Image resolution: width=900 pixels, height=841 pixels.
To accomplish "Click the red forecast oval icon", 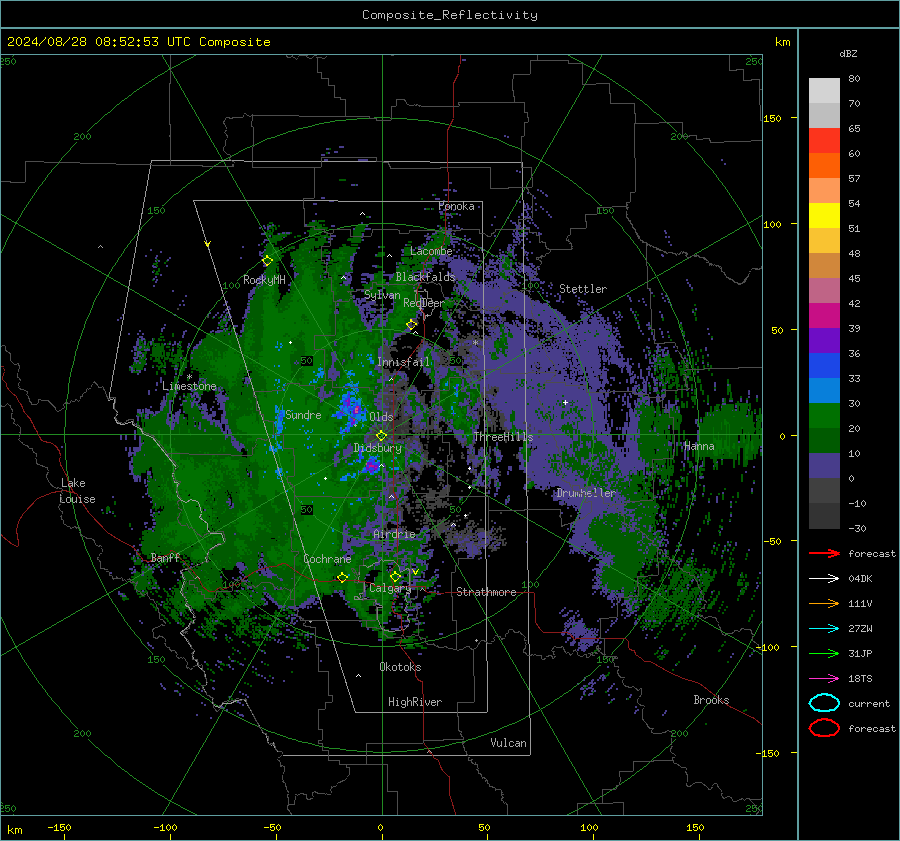I will (824, 728).
